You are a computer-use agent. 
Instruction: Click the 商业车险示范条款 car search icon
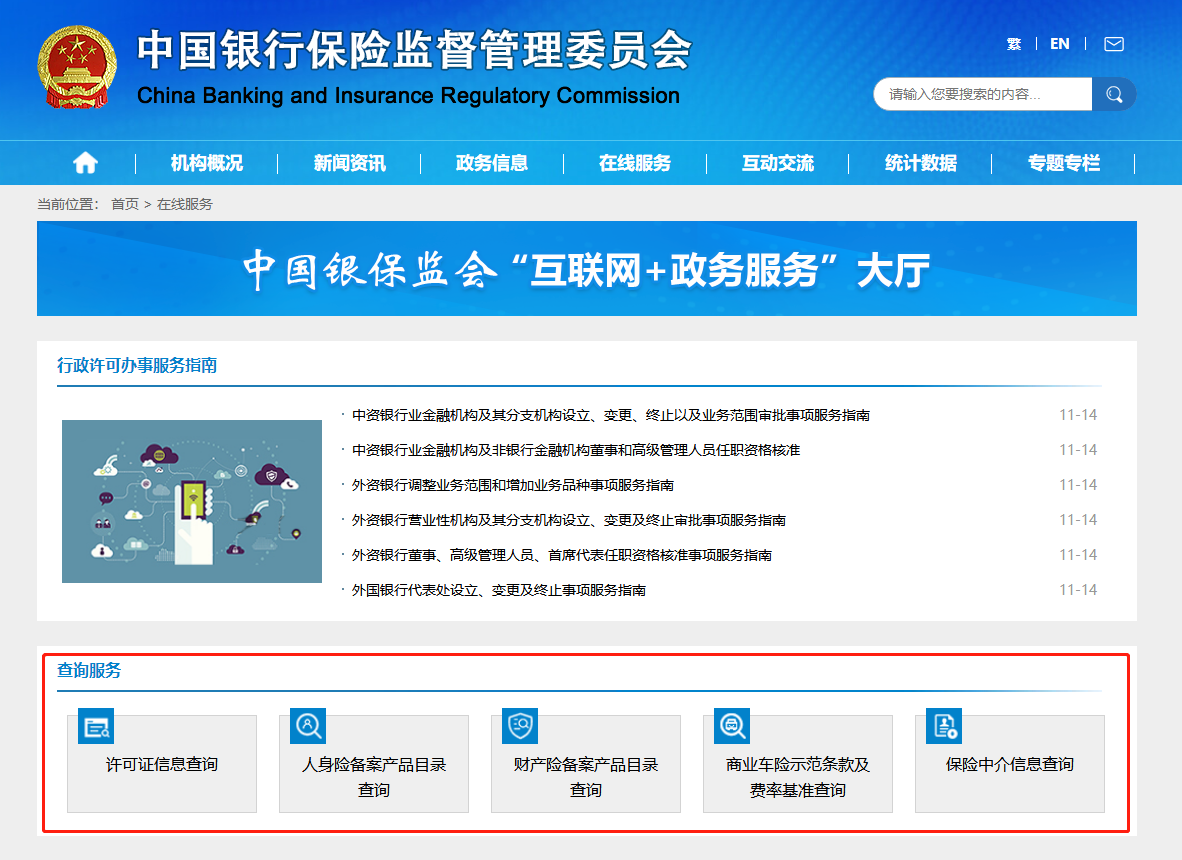[x=732, y=727]
